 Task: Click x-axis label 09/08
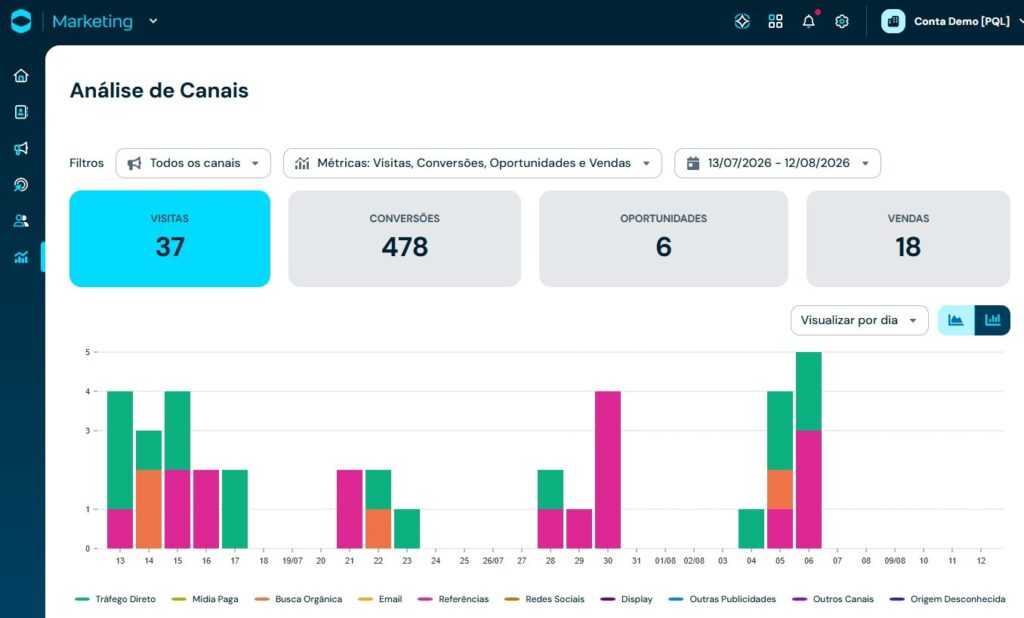[895, 561]
